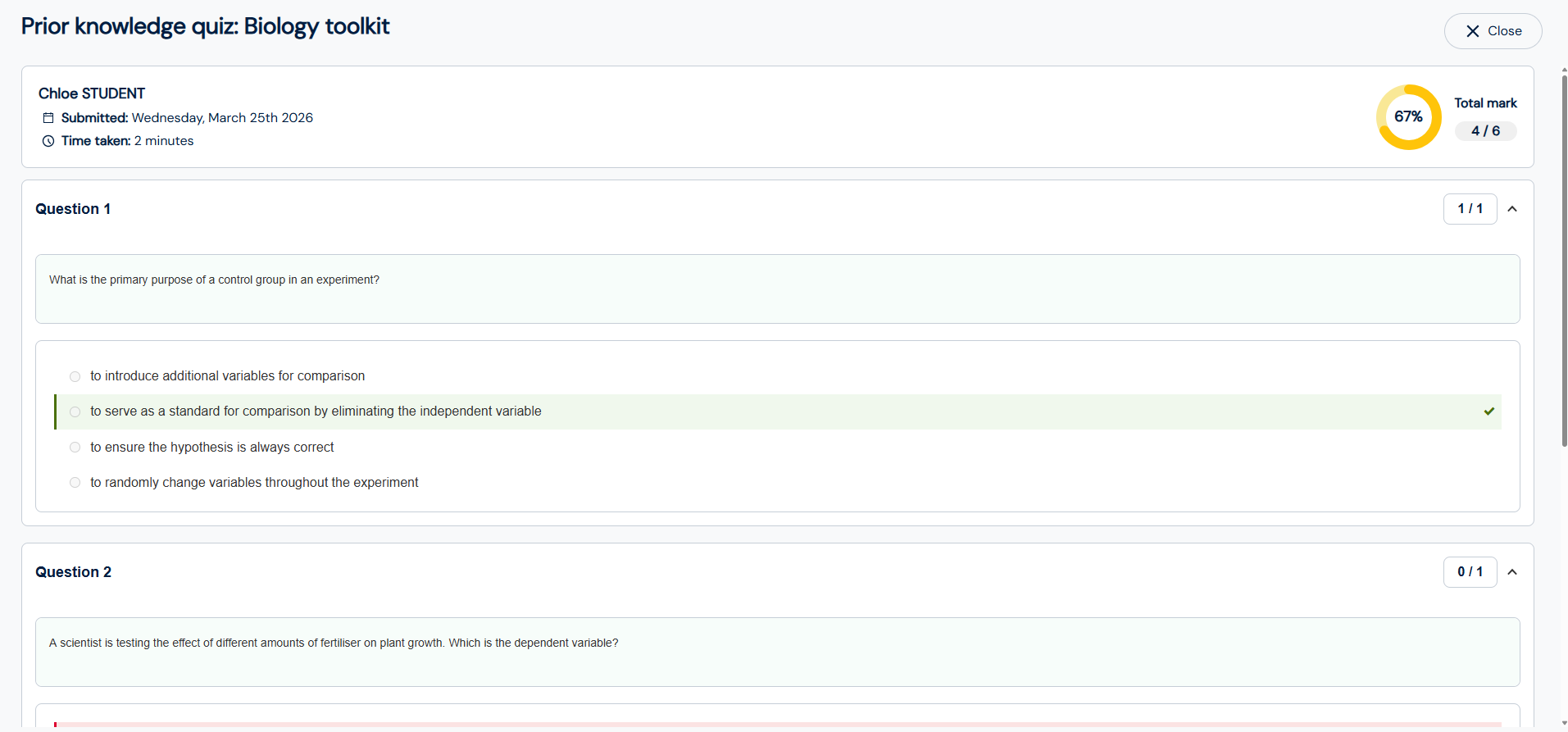This screenshot has height=732, width=1568.
Task: Click the clock icon beside Time taken
Action: (48, 141)
